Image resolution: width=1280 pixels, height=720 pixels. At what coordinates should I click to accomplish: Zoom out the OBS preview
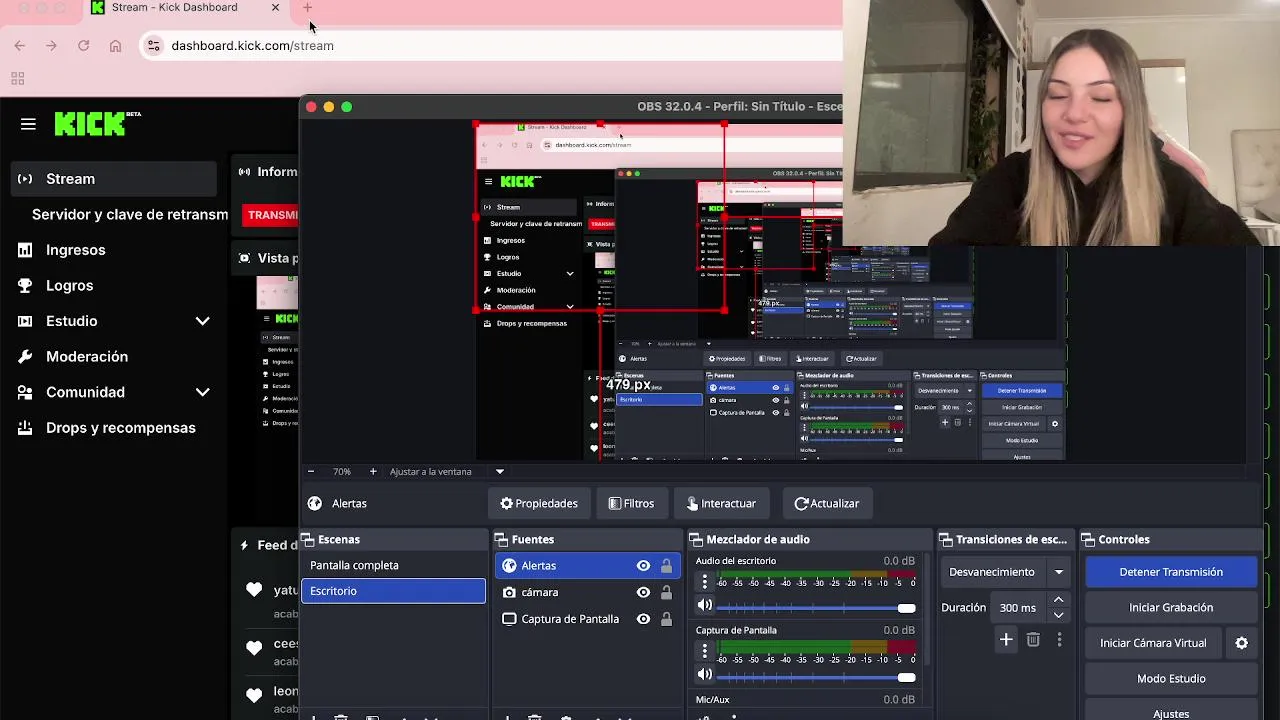[311, 471]
